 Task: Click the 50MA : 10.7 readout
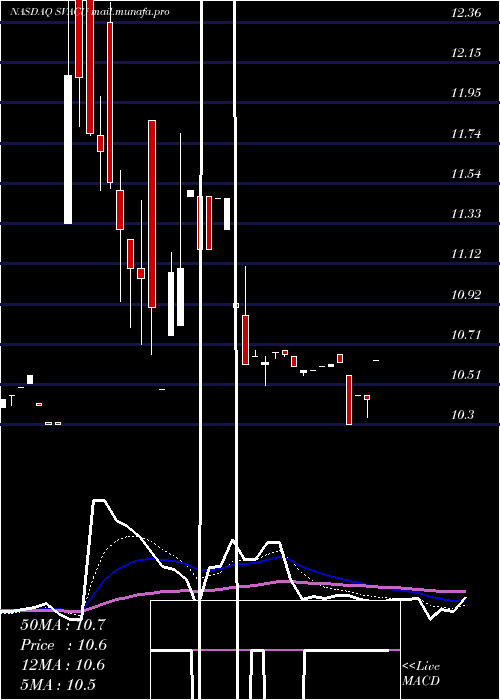[63, 625]
